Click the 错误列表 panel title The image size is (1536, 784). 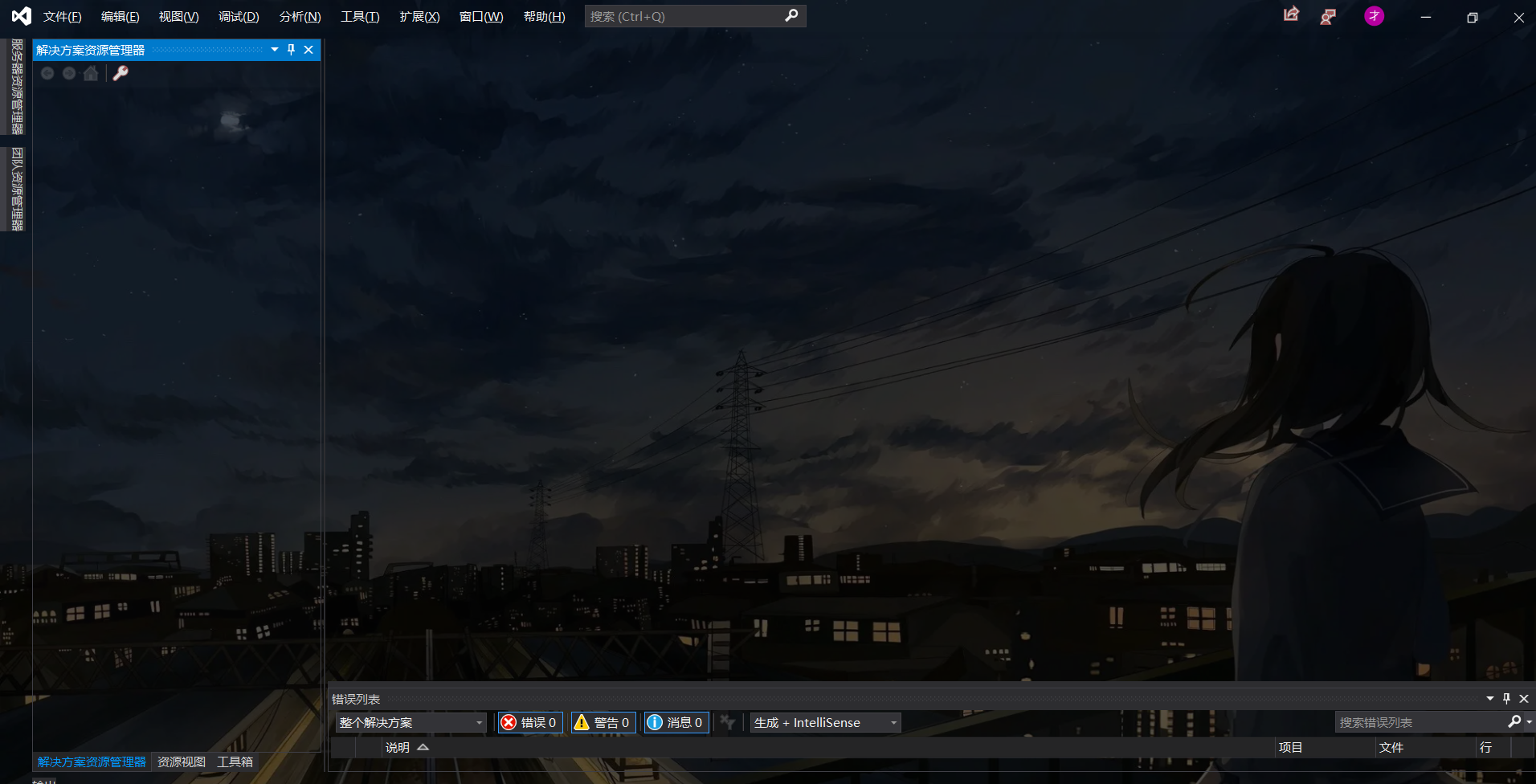click(x=356, y=699)
